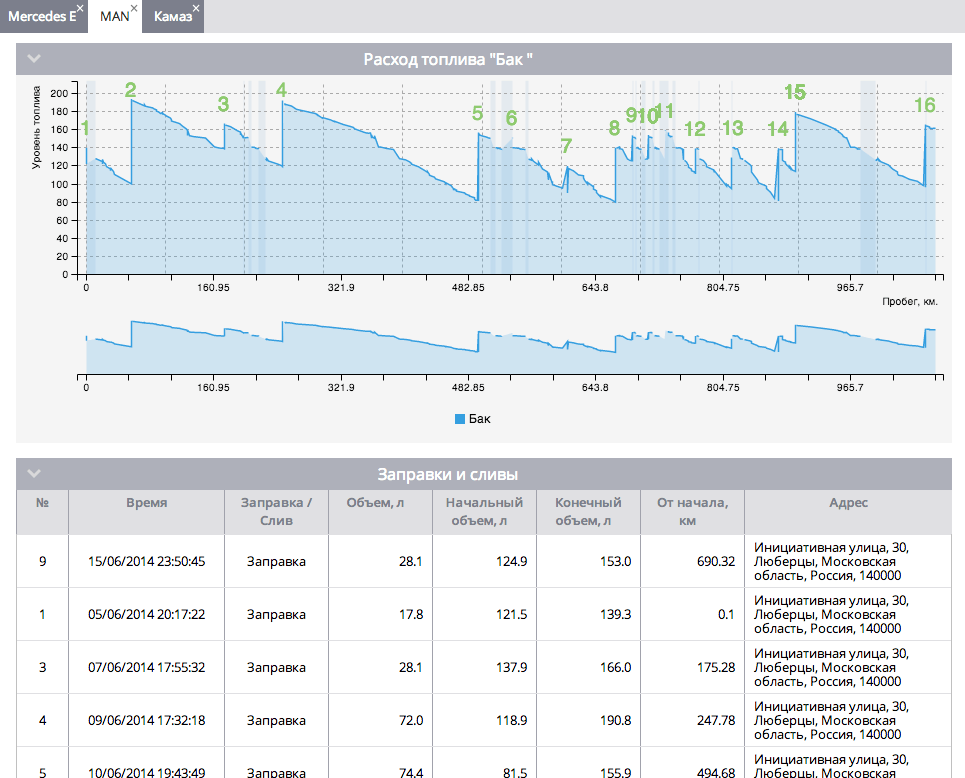The image size is (965, 778).
Task: Click the Адрес column header
Action: coord(848,503)
